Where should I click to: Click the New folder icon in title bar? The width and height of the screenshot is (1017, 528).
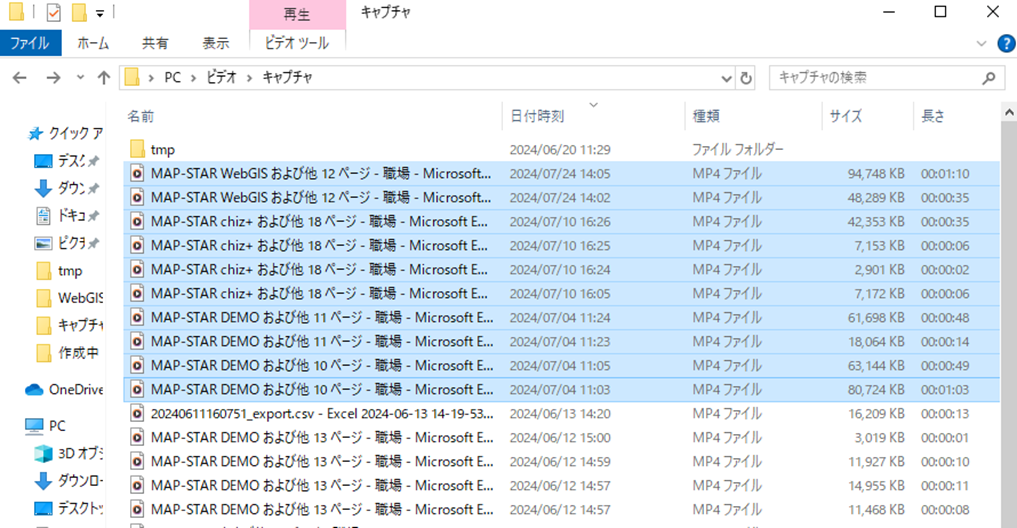tap(79, 12)
